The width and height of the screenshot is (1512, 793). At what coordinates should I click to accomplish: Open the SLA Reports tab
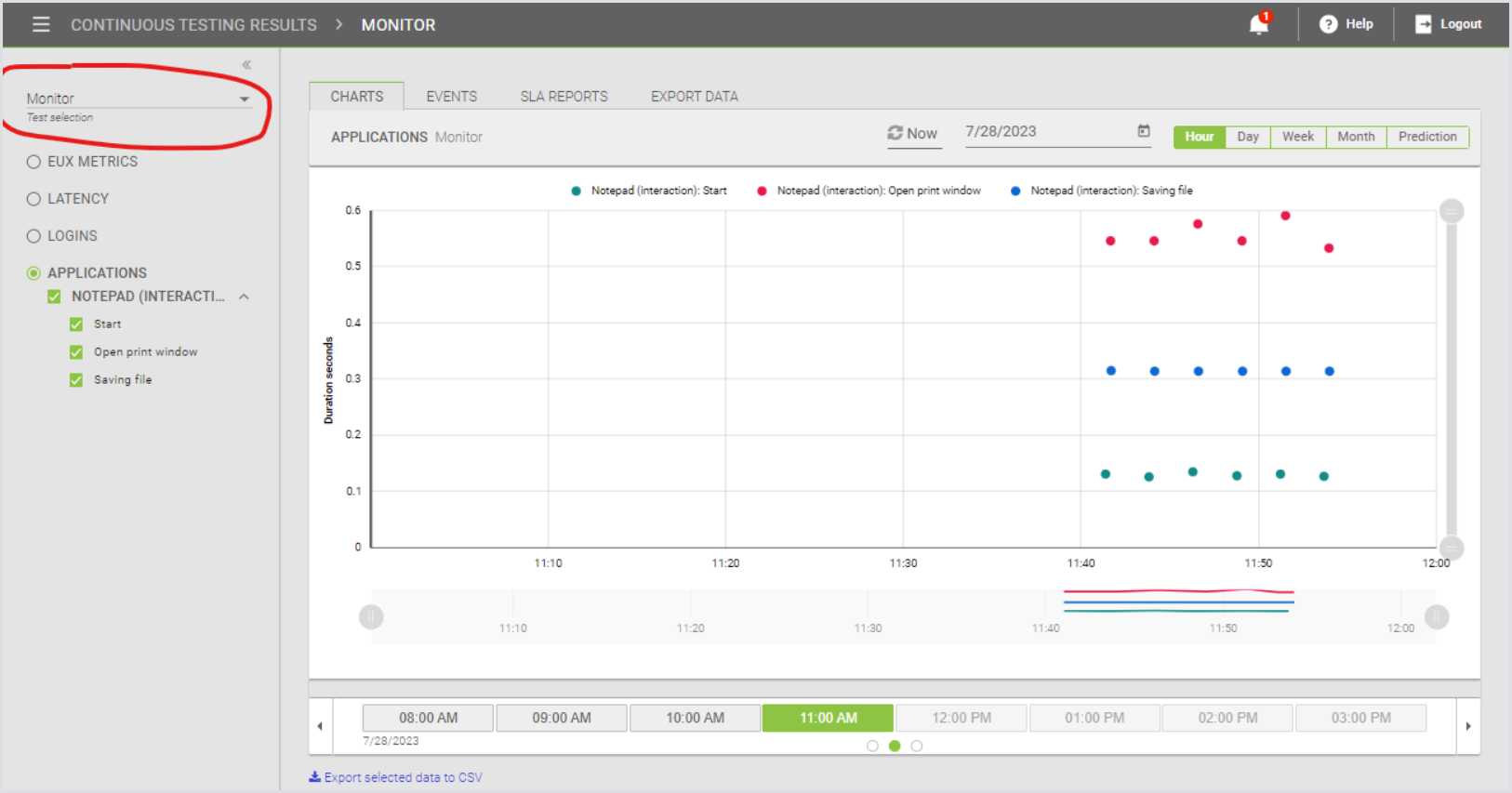[x=564, y=97]
